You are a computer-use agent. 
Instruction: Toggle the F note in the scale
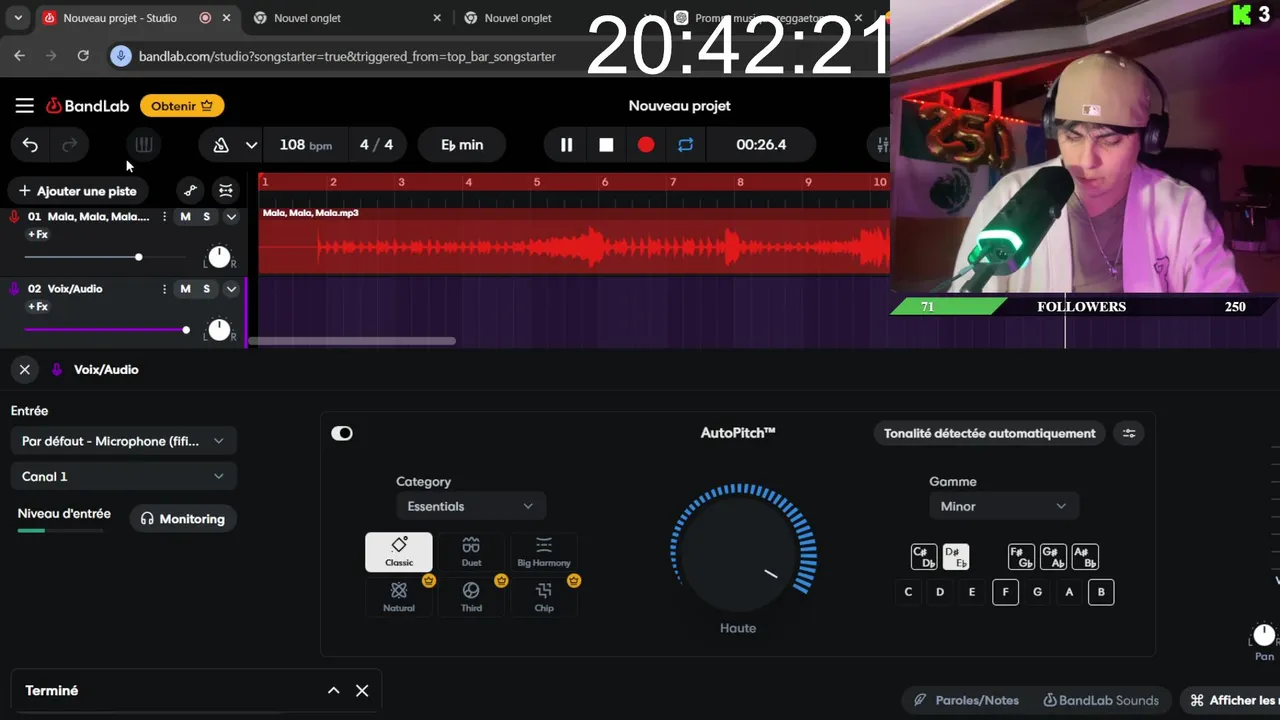coord(1005,592)
